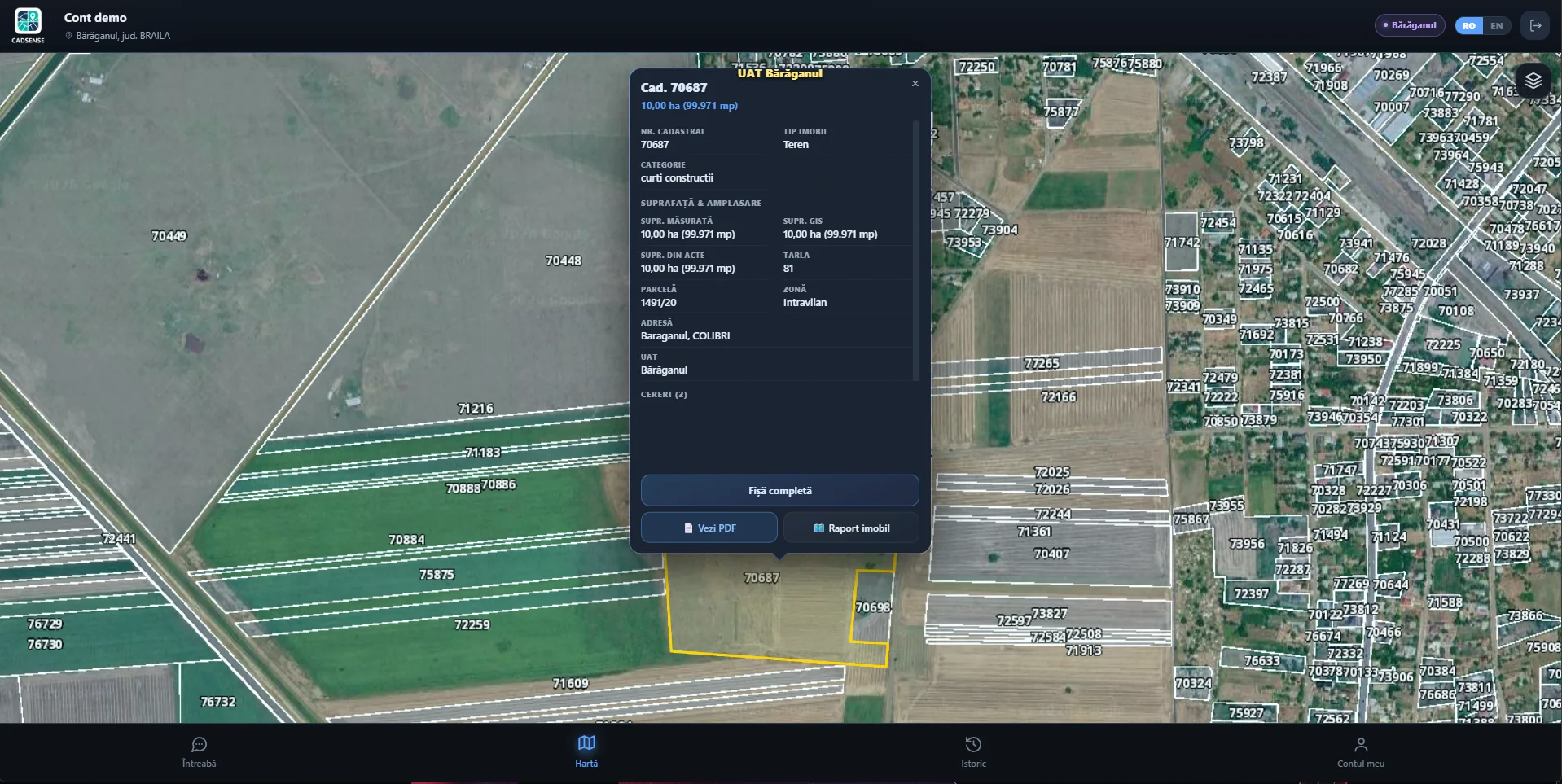Image resolution: width=1562 pixels, height=784 pixels.
Task: Click the Bărăganul, jud. BRAILA location text
Action: [x=123, y=36]
